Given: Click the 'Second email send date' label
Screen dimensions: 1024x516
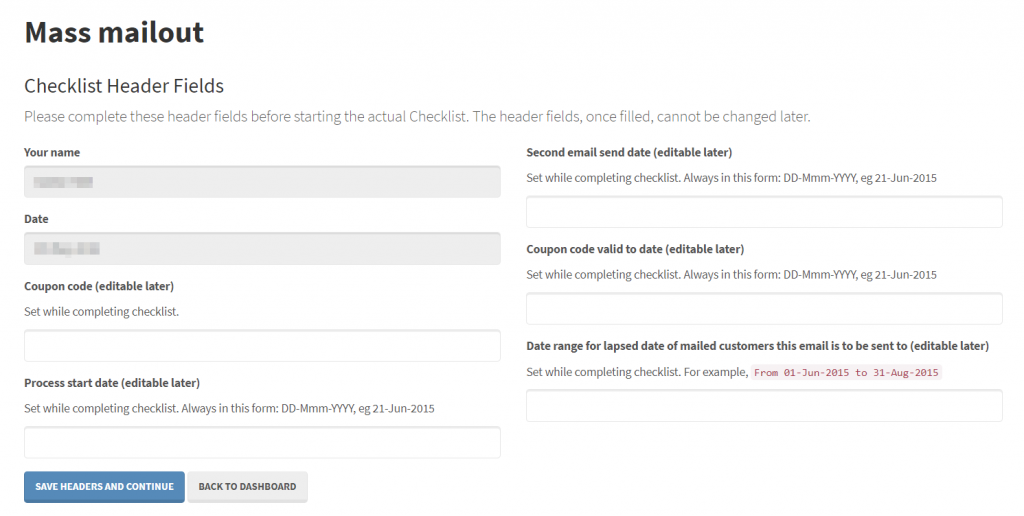Looking at the screenshot, I should tap(629, 152).
